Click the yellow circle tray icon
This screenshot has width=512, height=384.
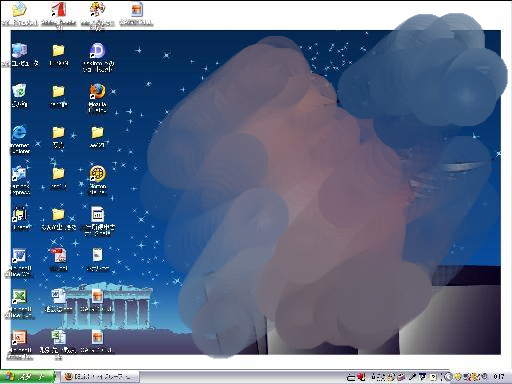(458, 377)
